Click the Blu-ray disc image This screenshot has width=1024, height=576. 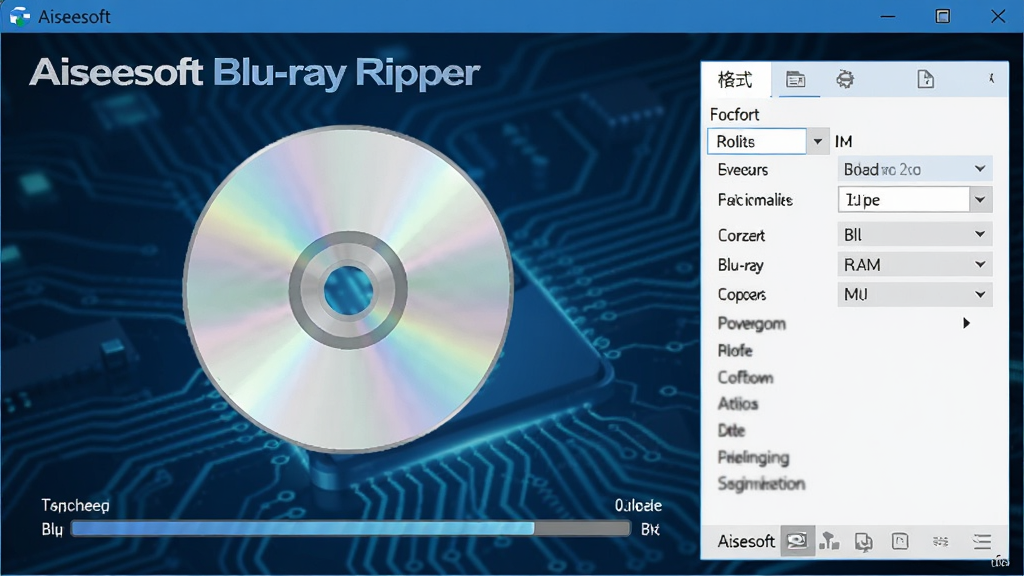pyautogui.click(x=348, y=289)
